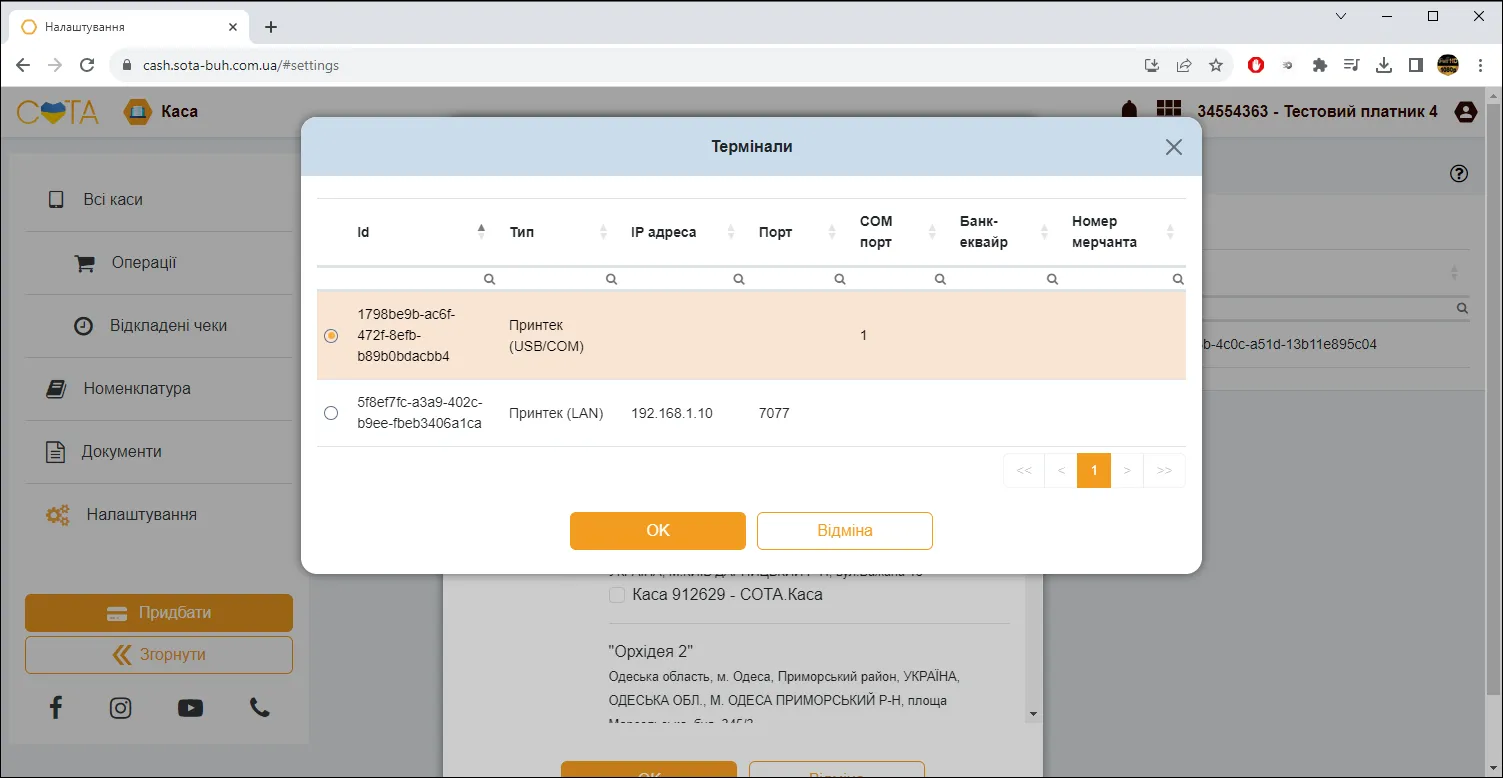Close the Термінали dialog with X
The image size is (1503, 778).
click(x=1174, y=147)
